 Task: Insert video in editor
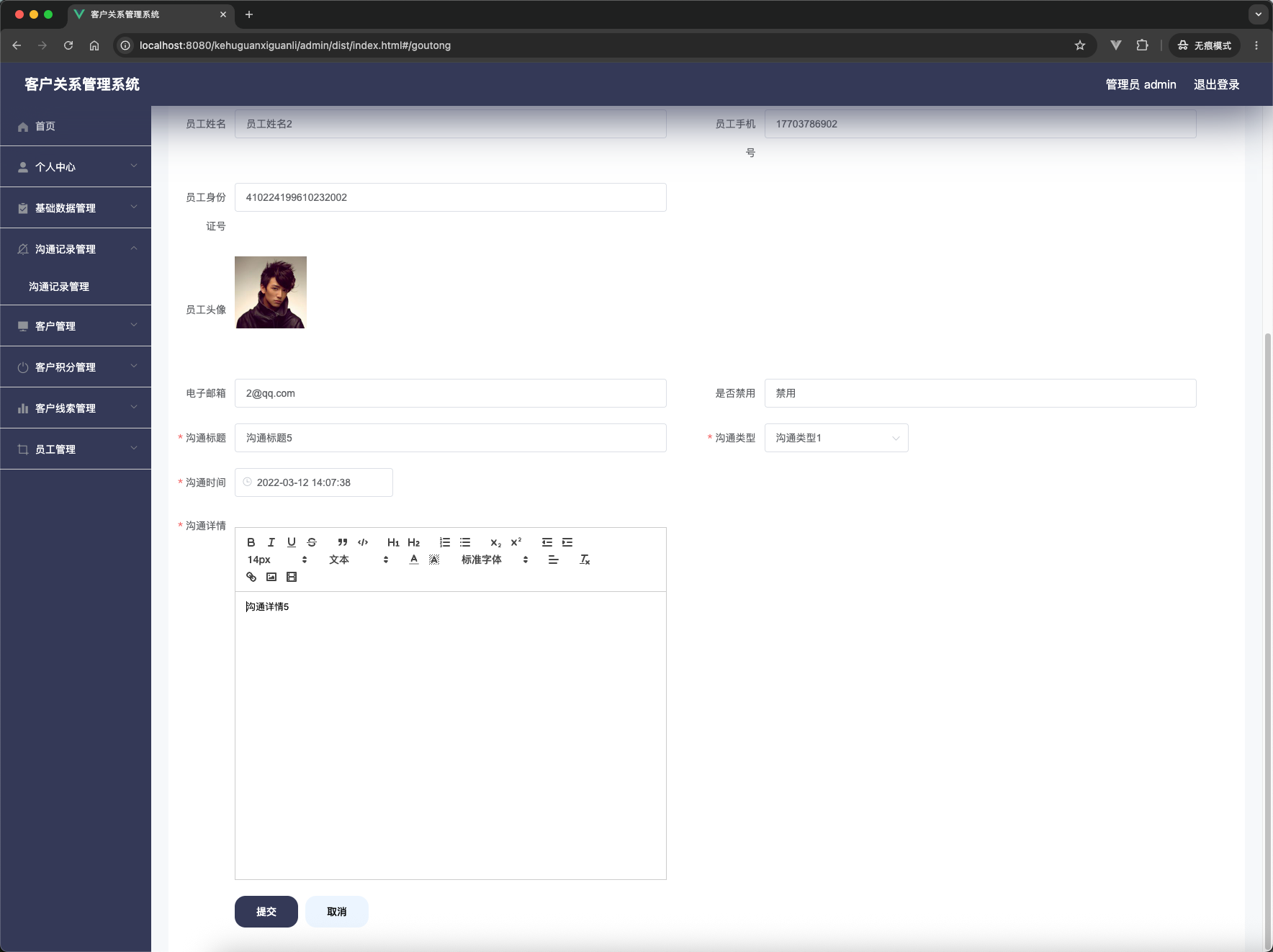coord(292,577)
